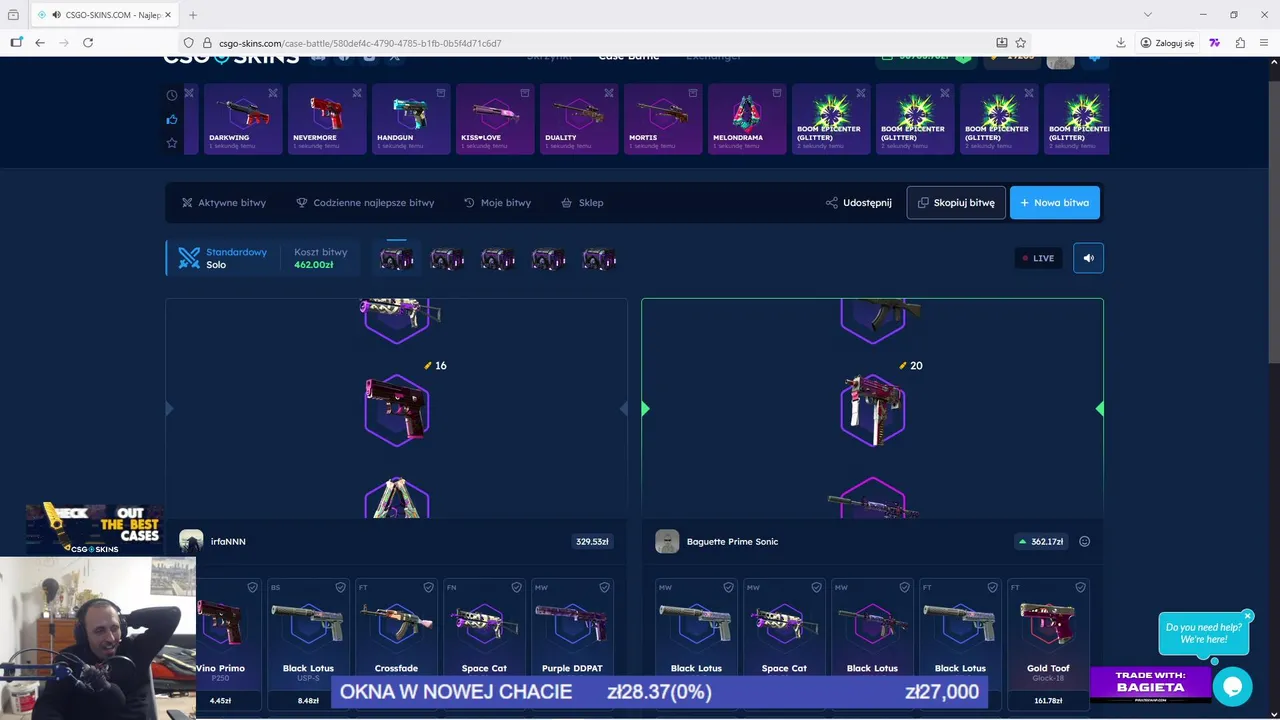Click shield check on irfaNNN's Space Cat card

point(516,587)
